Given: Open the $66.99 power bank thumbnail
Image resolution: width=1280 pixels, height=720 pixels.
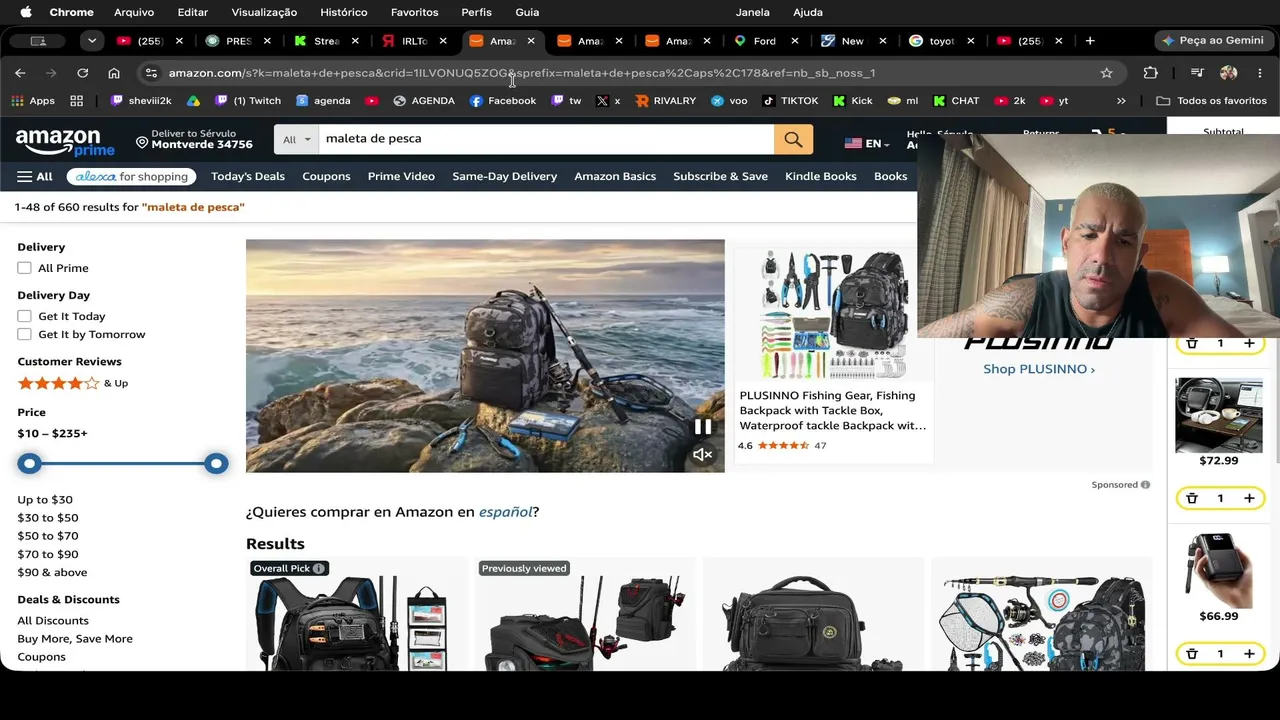Looking at the screenshot, I should (x=1218, y=570).
